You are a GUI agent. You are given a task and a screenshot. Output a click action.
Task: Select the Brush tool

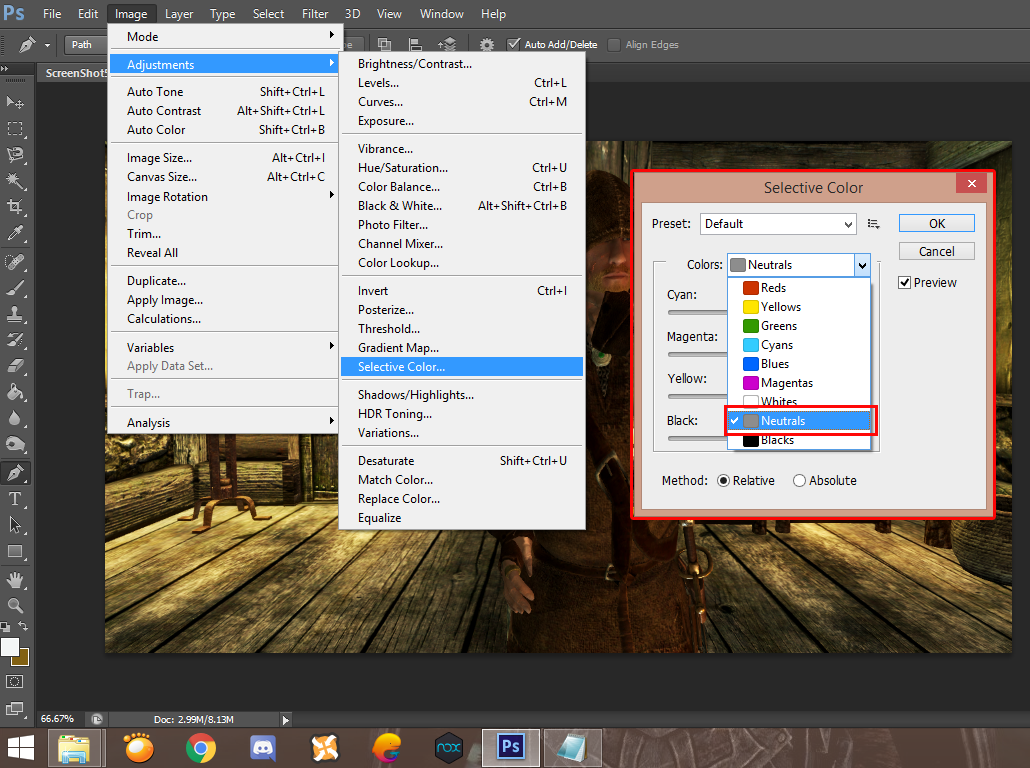[15, 288]
